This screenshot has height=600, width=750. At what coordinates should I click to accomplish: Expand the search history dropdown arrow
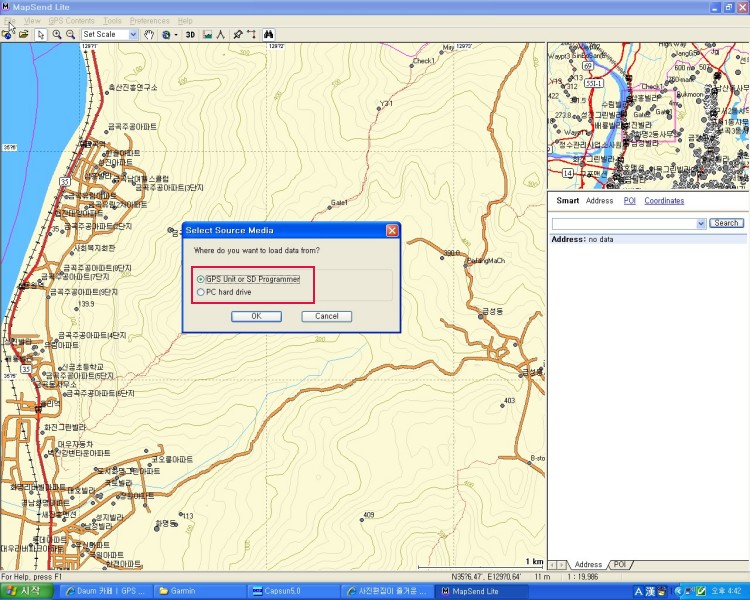pos(701,223)
